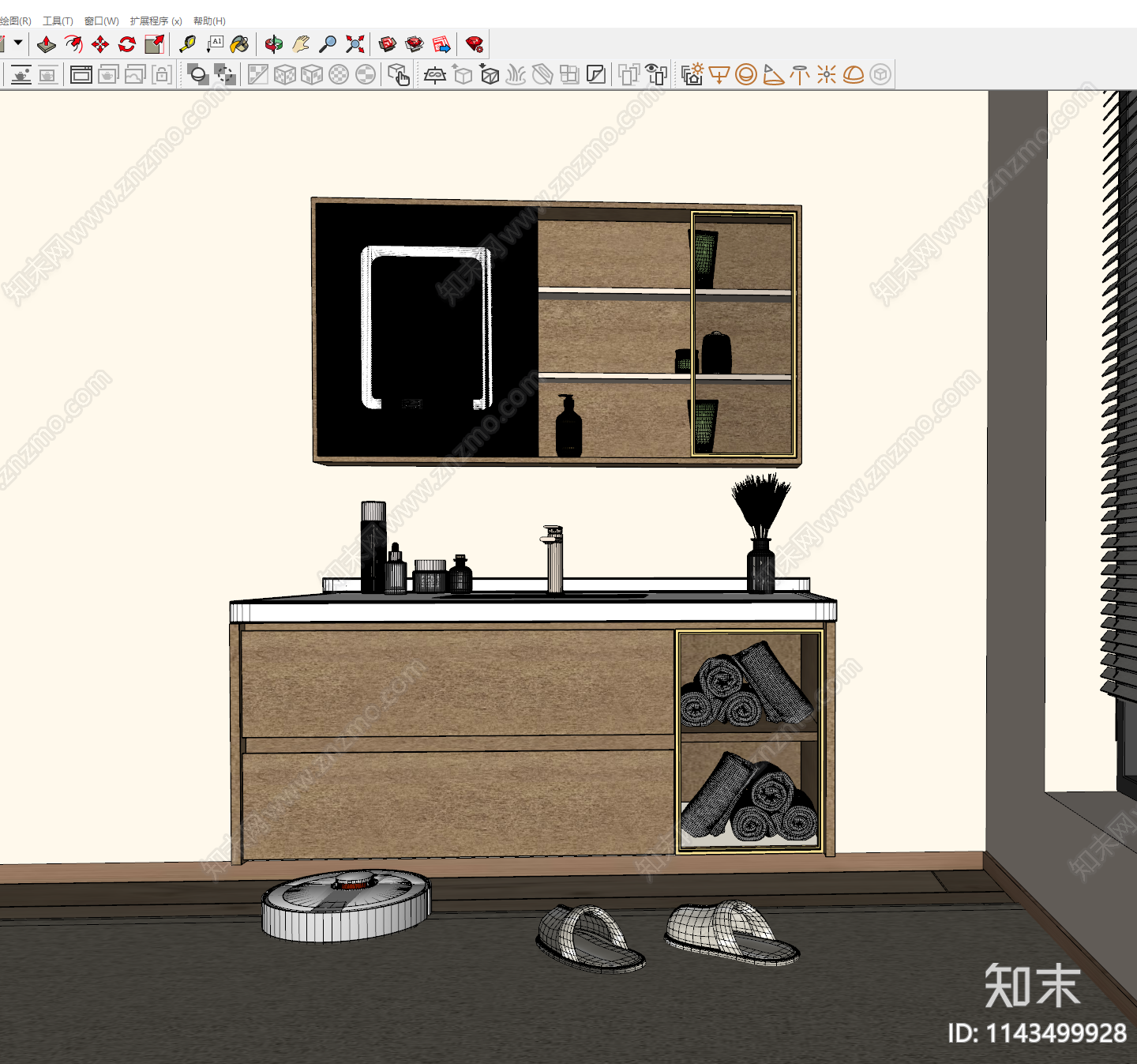Select the Text label tool
Viewport: 1137px width, 1064px height.
[215, 44]
